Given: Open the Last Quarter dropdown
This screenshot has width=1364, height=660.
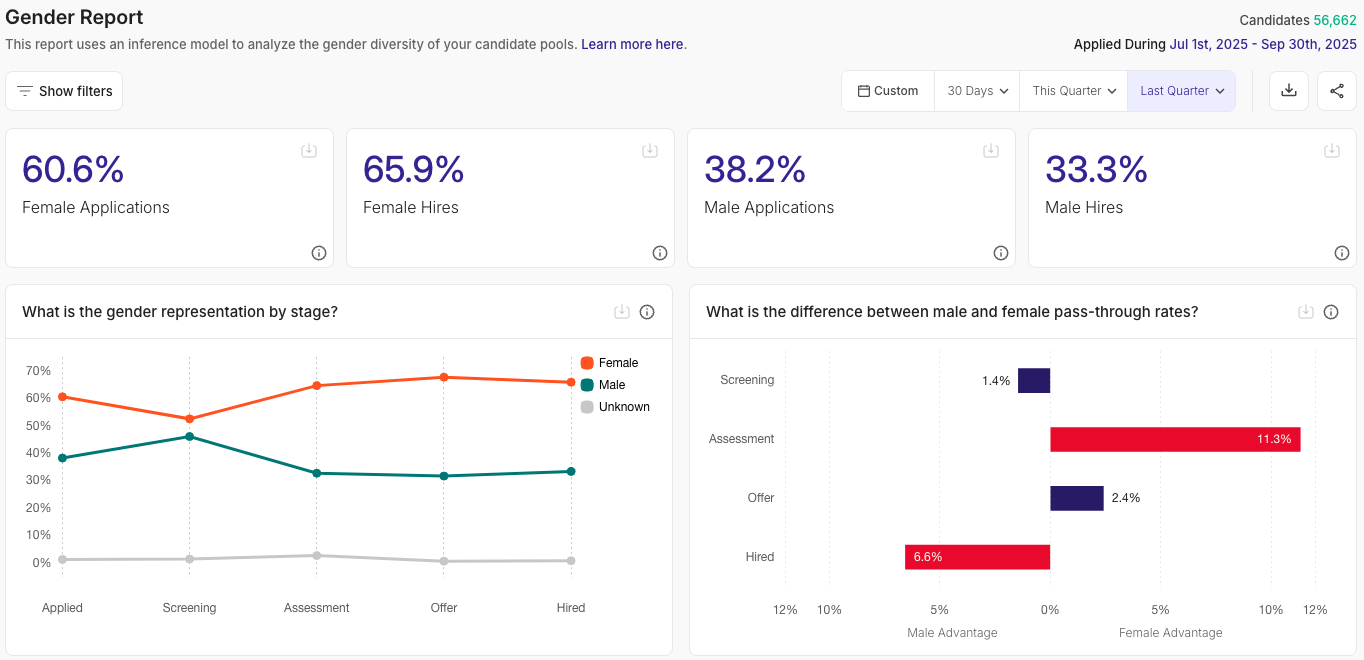Looking at the screenshot, I should click(1182, 91).
